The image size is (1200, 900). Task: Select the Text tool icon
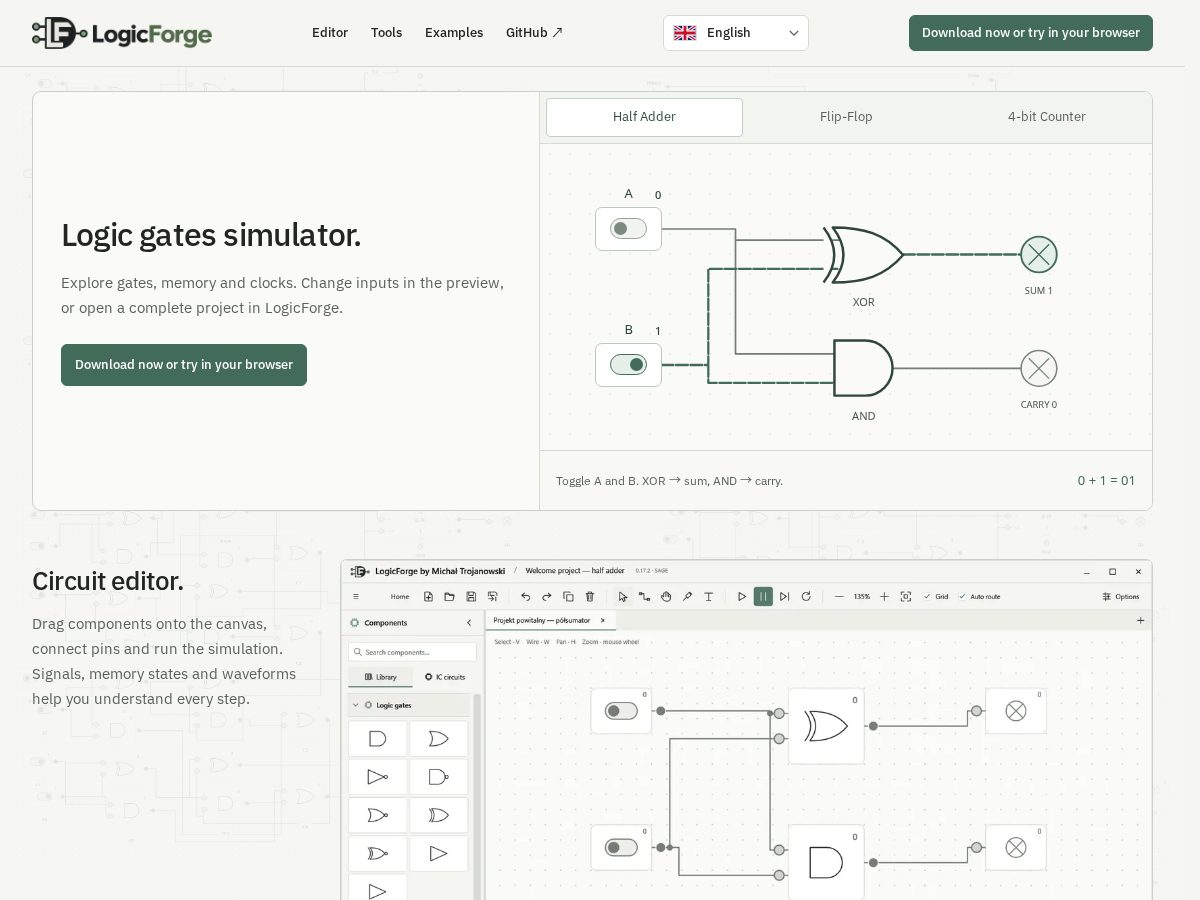pos(709,597)
